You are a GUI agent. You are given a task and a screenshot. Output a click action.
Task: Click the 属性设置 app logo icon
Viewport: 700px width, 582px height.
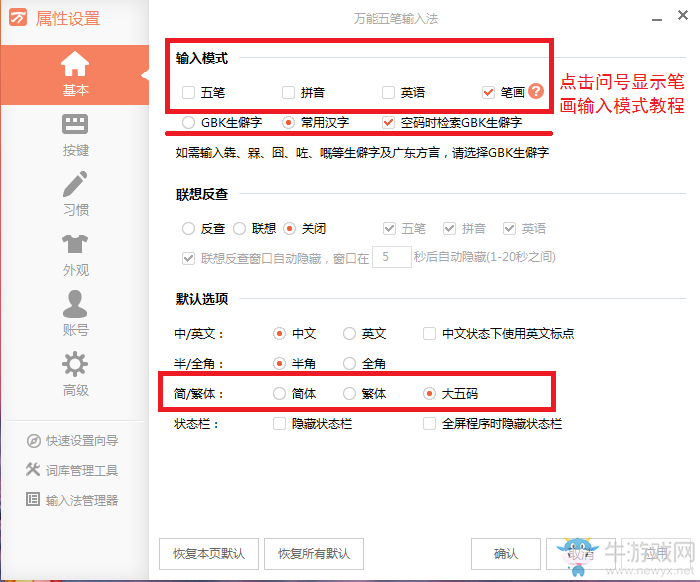tap(18, 18)
